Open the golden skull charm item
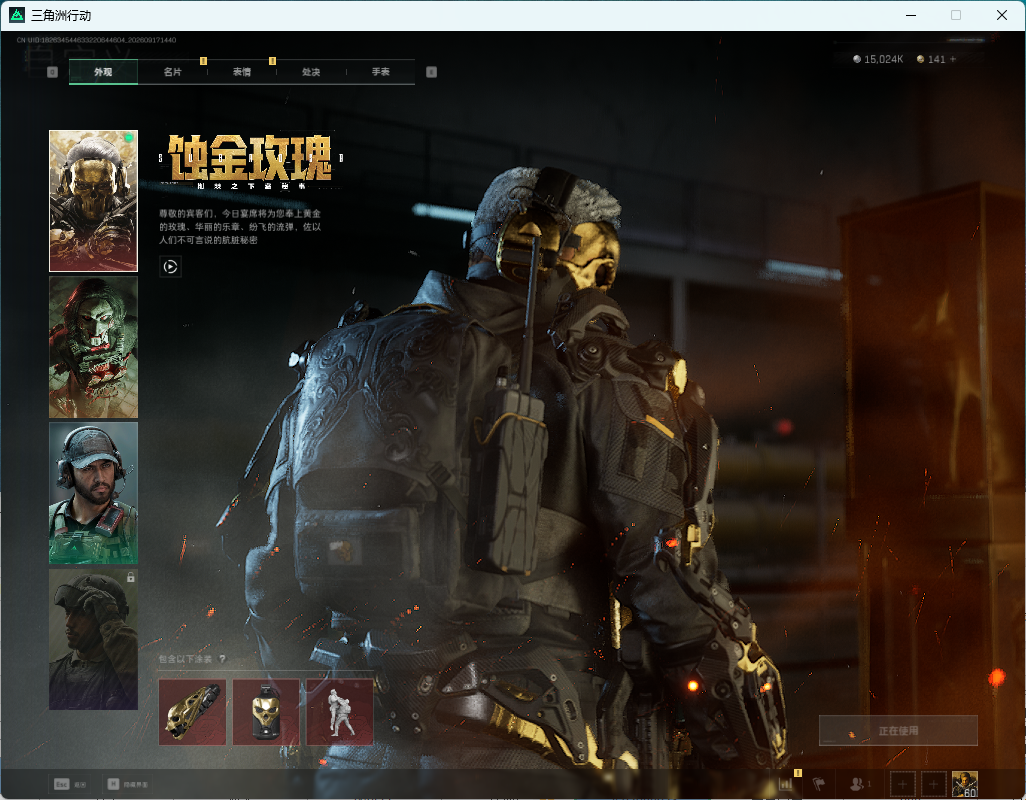1026x800 pixels. [266, 712]
